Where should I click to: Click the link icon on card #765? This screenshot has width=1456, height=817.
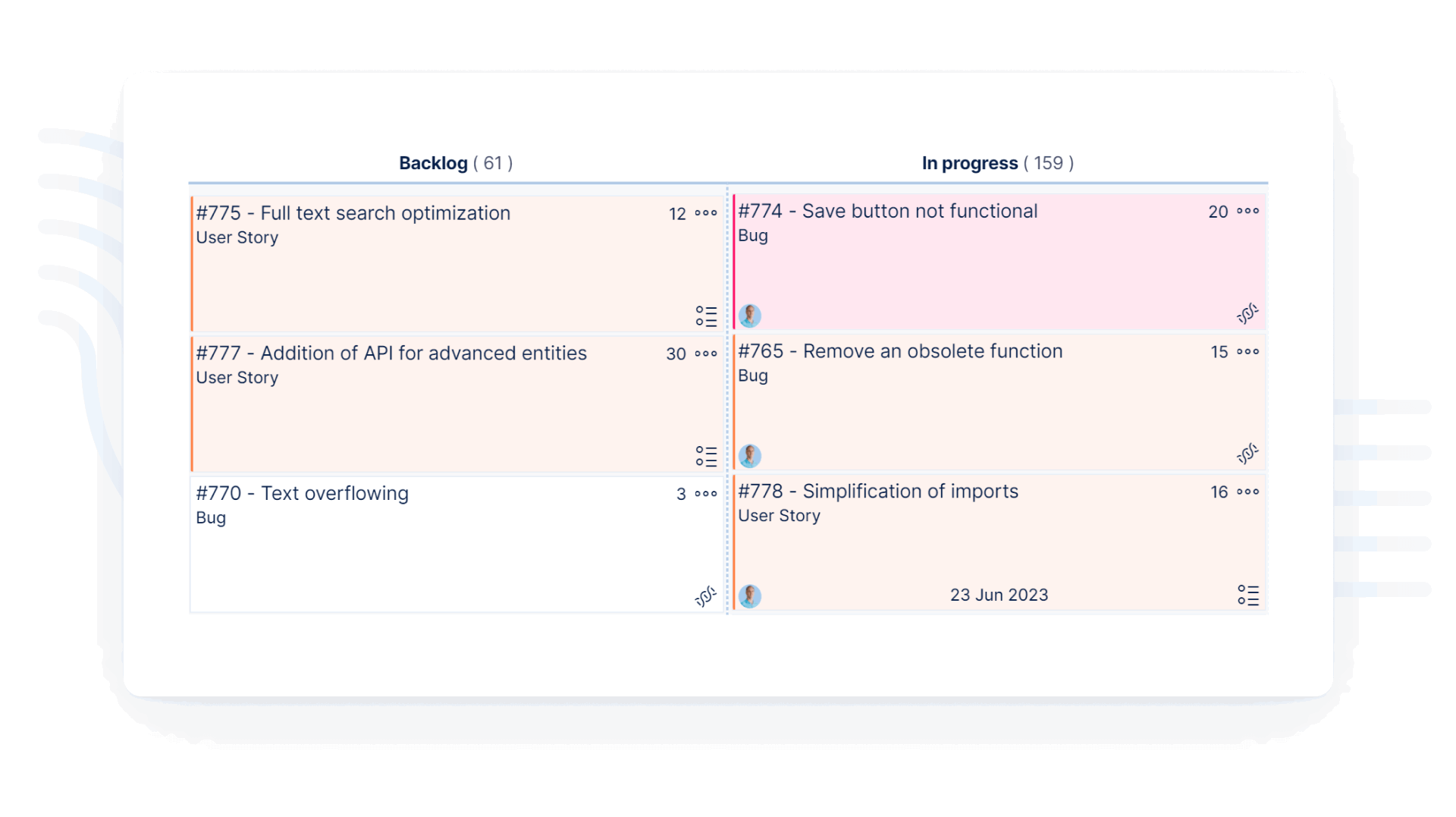click(1247, 454)
